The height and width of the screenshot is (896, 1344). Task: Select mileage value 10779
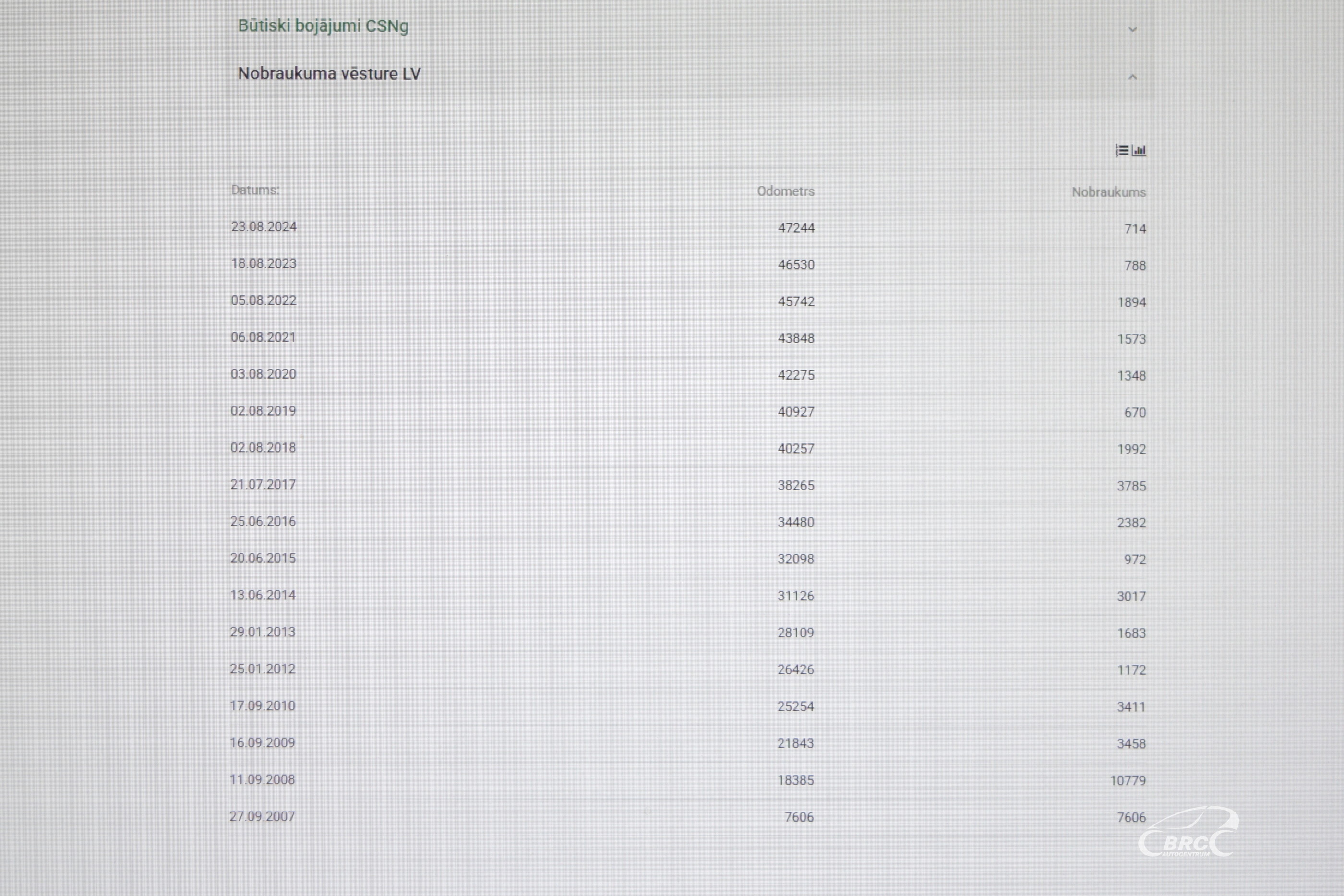pos(1128,780)
